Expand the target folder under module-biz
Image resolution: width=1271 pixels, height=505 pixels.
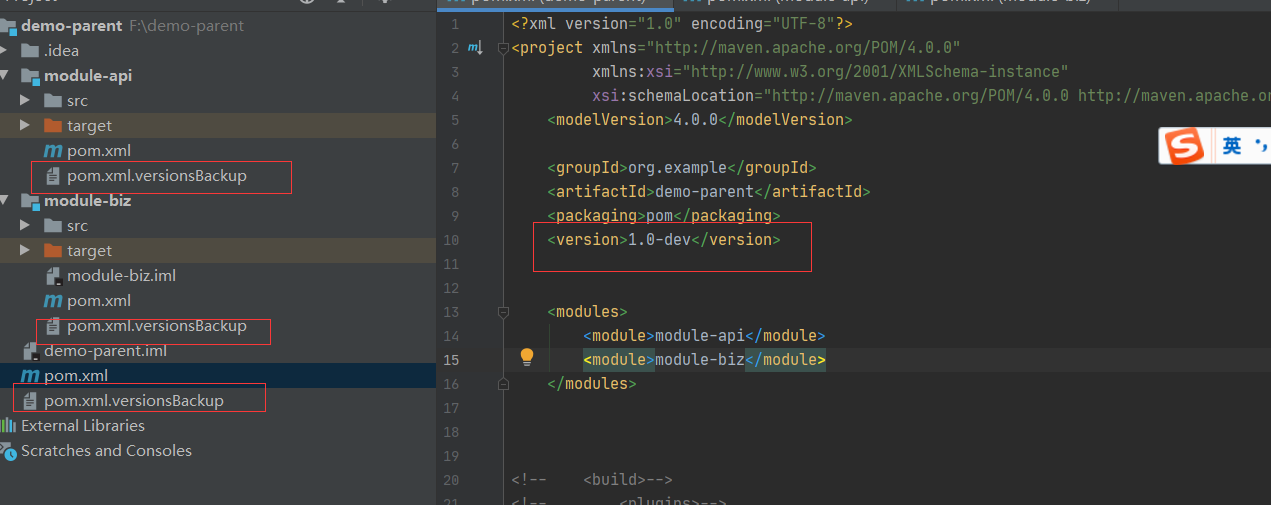pos(25,251)
